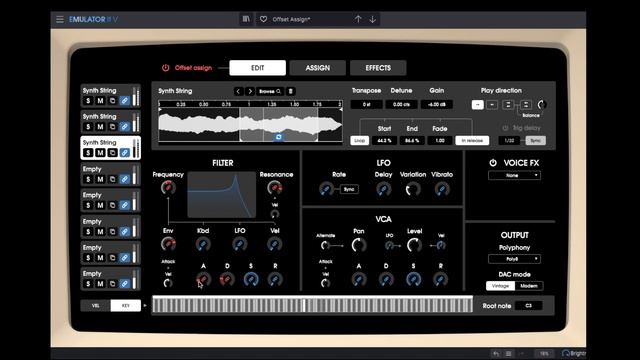The width and height of the screenshot is (640, 360).
Task: Toggle the LFO Rate Sync button
Action: pyautogui.click(x=349, y=189)
